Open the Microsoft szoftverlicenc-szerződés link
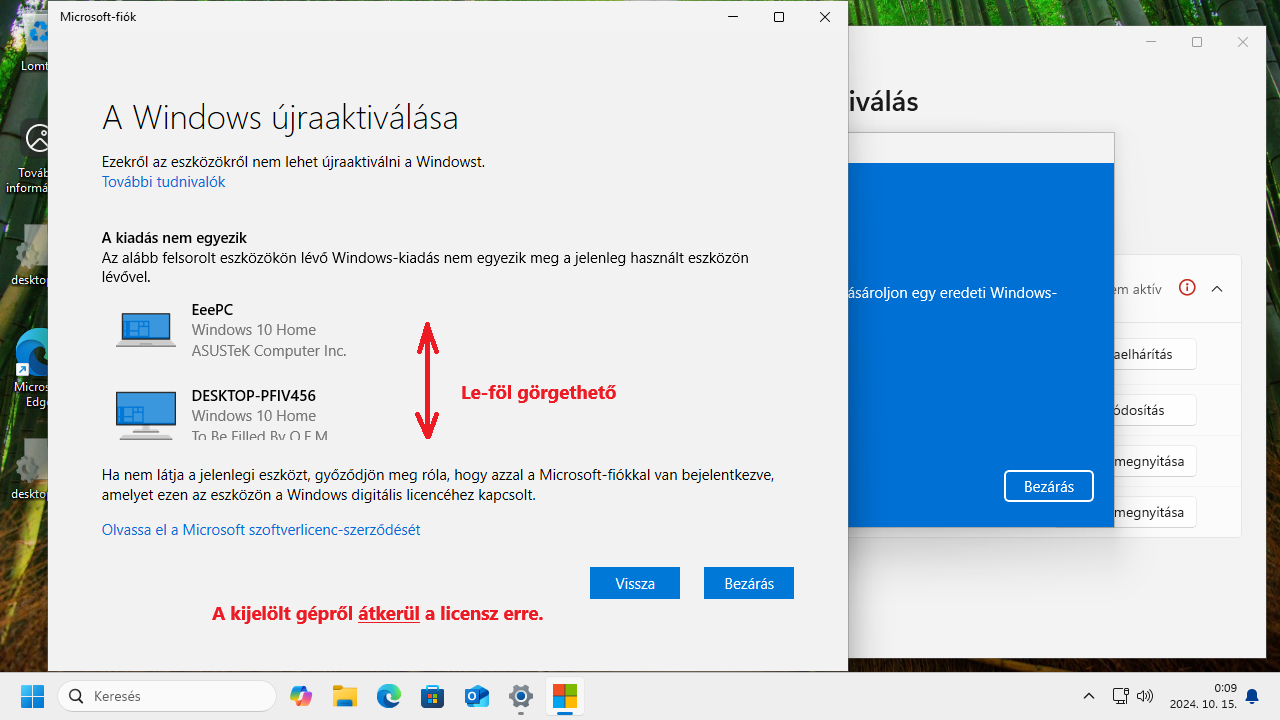 point(261,530)
